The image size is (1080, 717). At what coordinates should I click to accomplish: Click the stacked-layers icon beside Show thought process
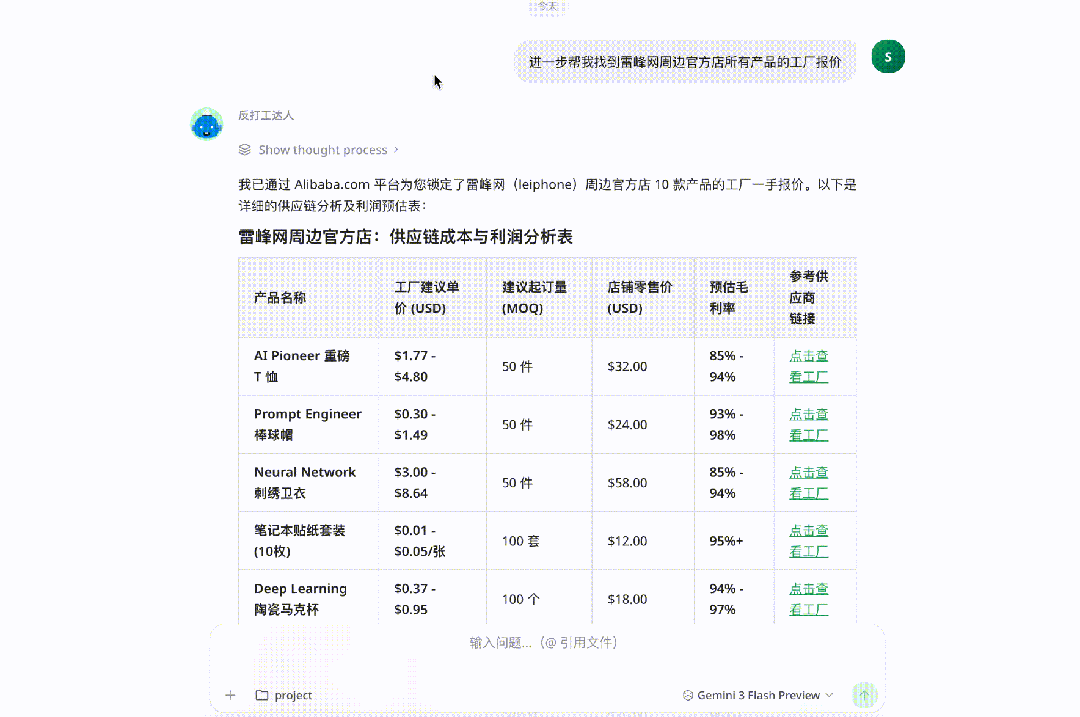245,149
